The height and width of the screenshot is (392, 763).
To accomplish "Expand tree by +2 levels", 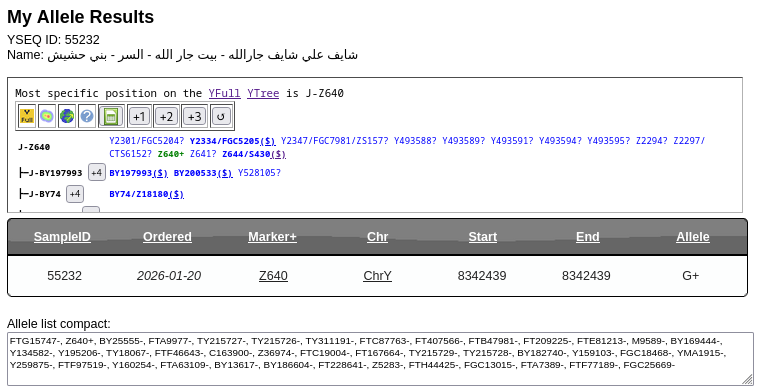I will pyautogui.click(x=166, y=116).
